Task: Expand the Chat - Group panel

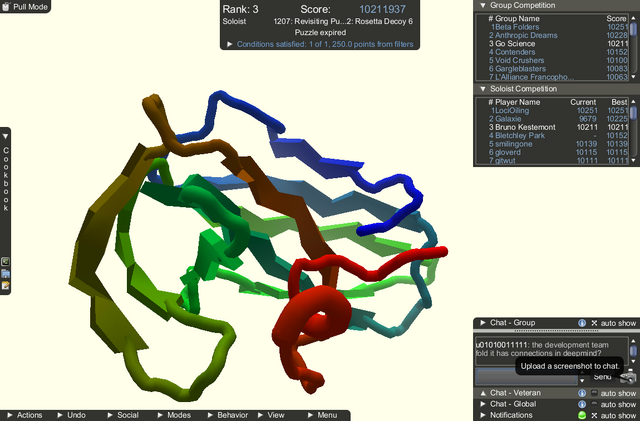Action: [483, 323]
